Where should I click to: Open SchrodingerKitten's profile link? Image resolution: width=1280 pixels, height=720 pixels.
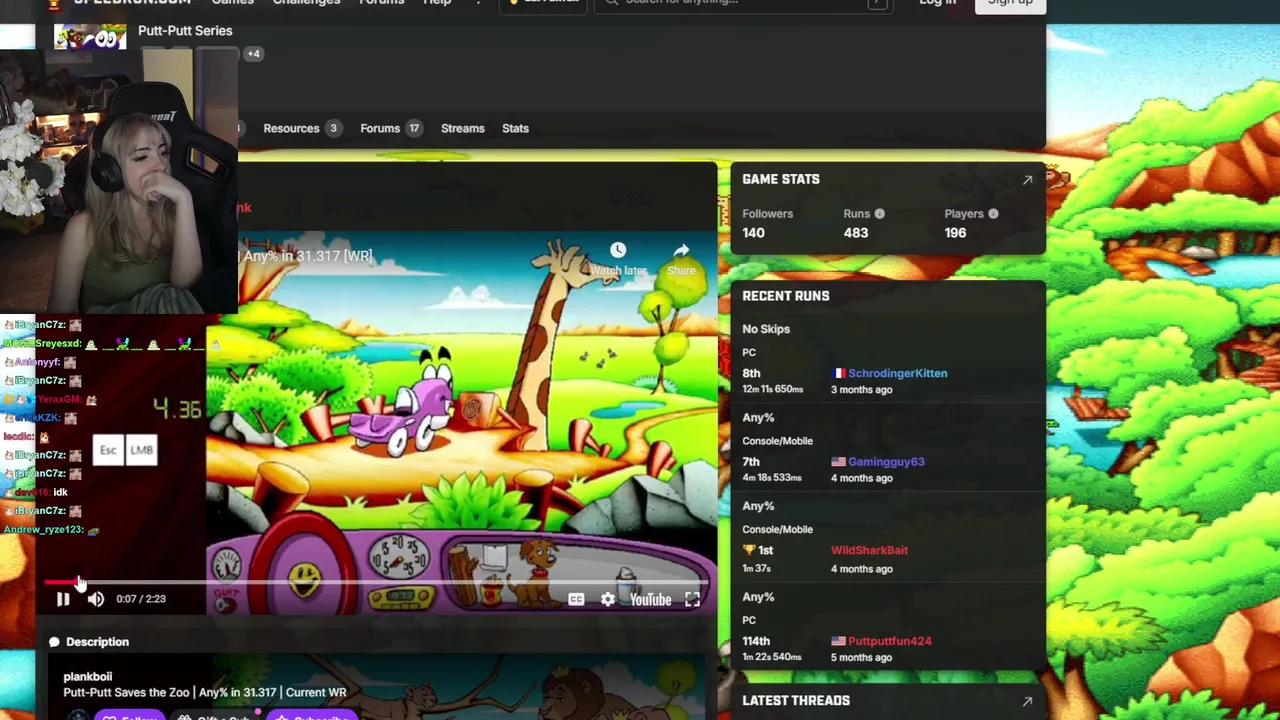[x=898, y=373]
